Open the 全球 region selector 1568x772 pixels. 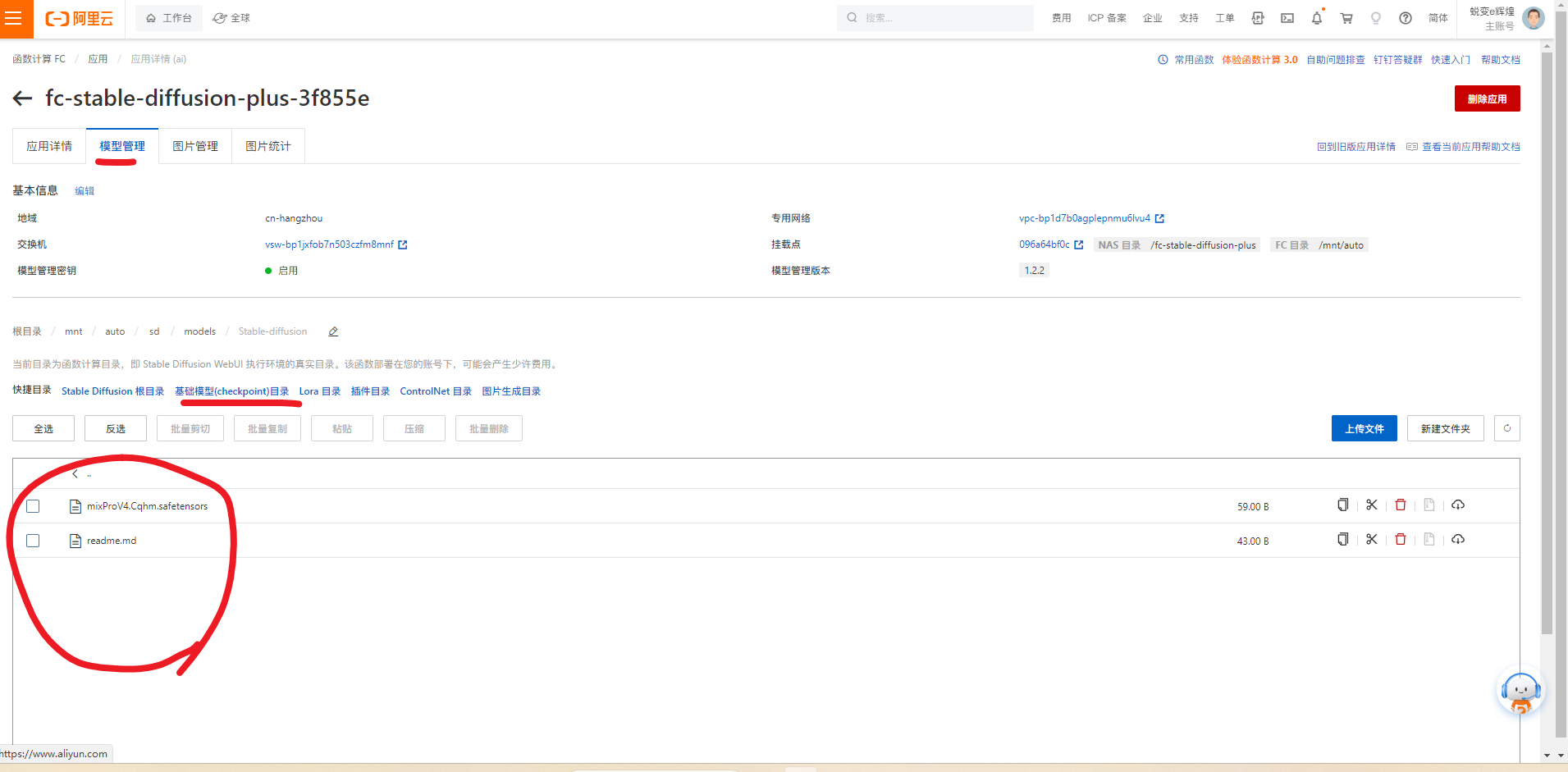point(231,18)
